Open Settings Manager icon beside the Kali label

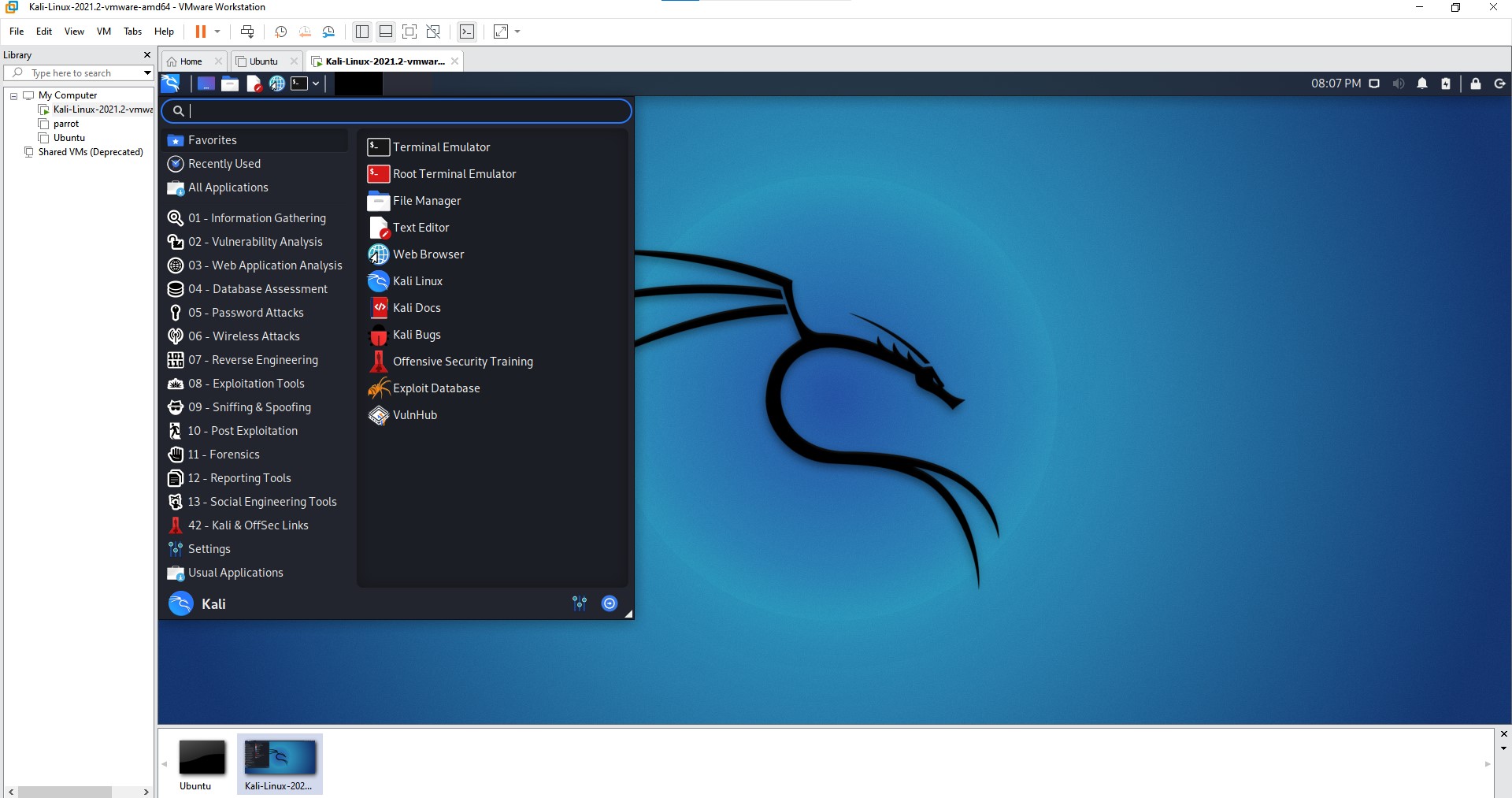[580, 603]
